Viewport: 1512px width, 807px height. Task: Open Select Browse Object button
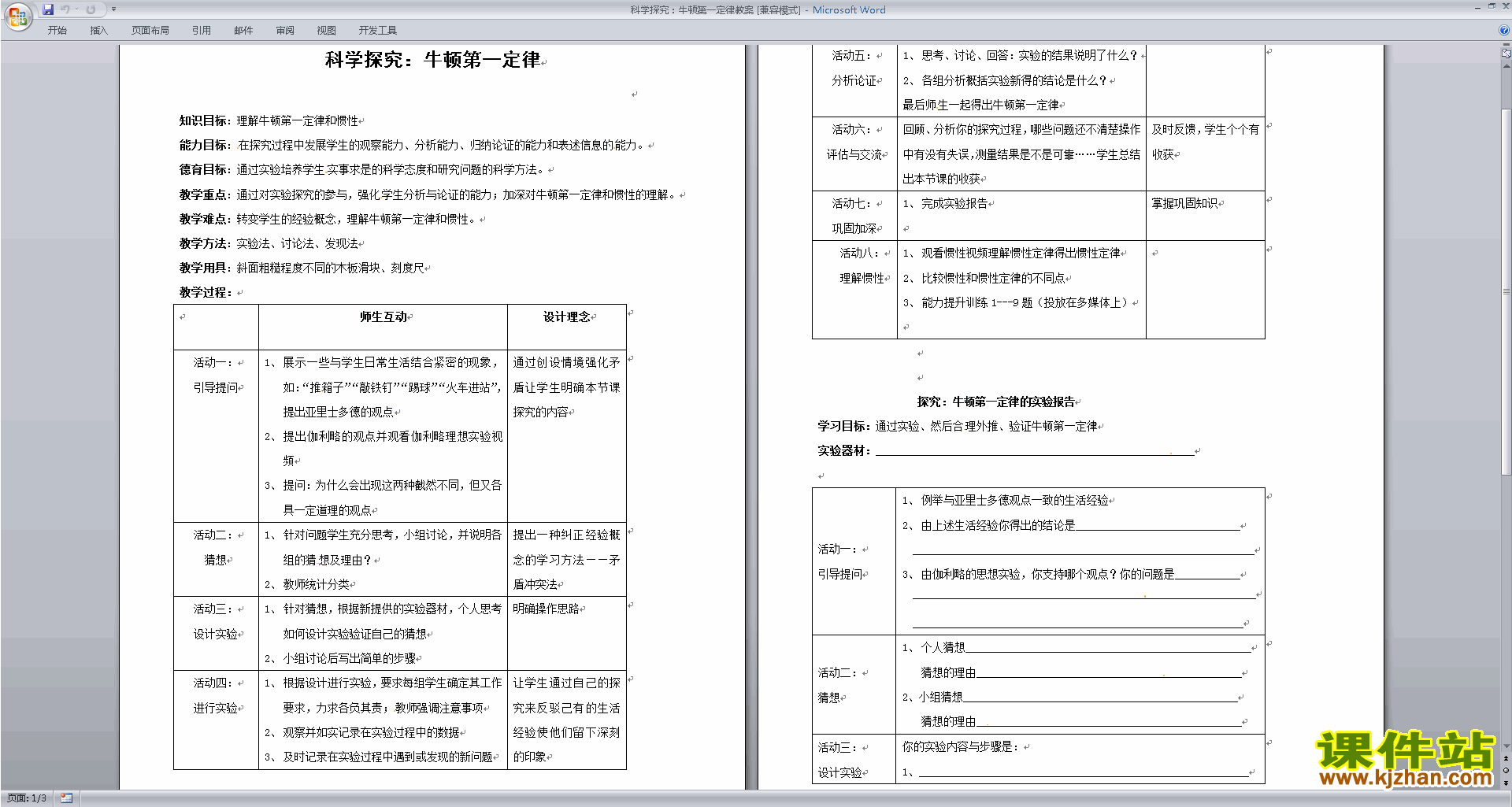(x=1506, y=771)
